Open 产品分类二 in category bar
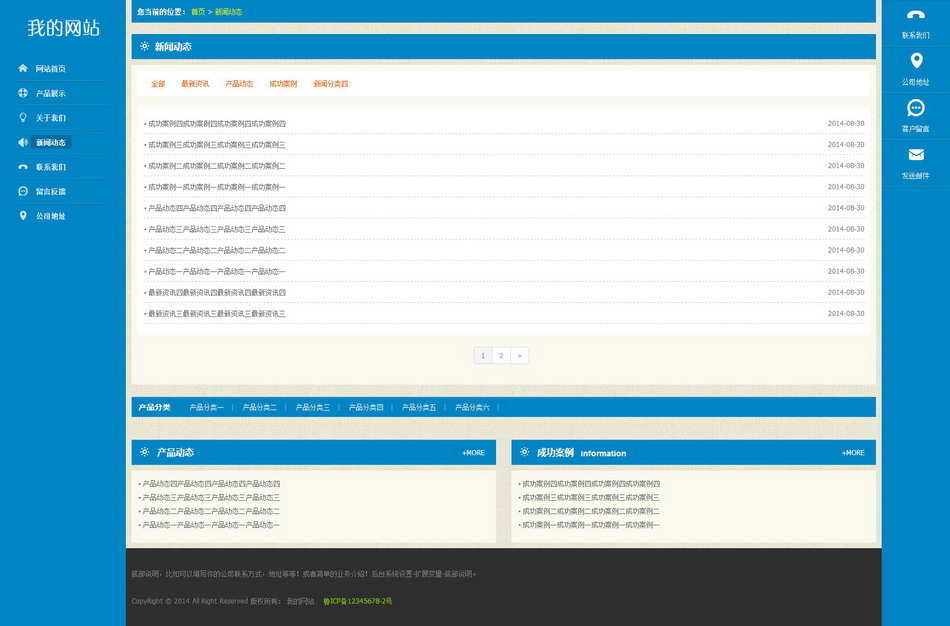 pyautogui.click(x=259, y=407)
